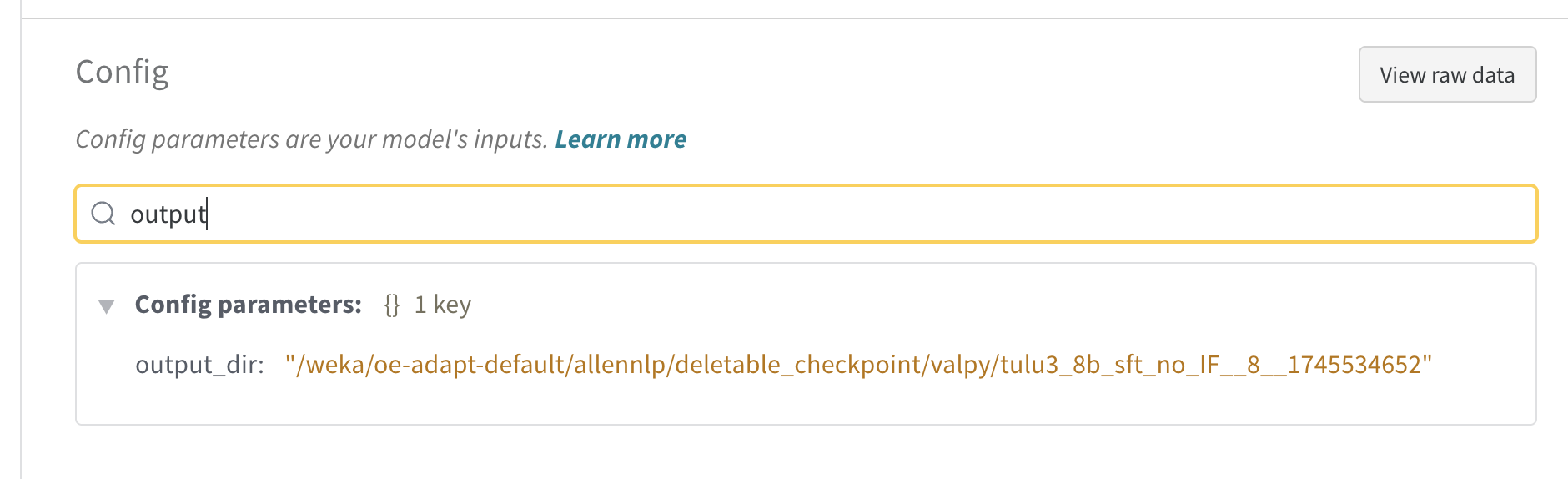Click the curly braces object icon
Viewport: 1568px width, 479px height.
click(x=391, y=305)
